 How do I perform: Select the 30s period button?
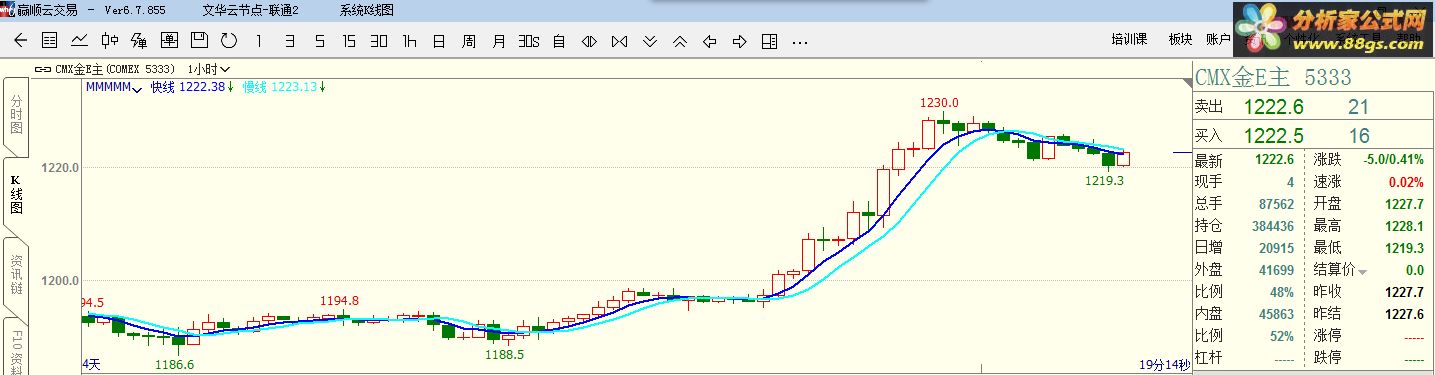[x=529, y=41]
